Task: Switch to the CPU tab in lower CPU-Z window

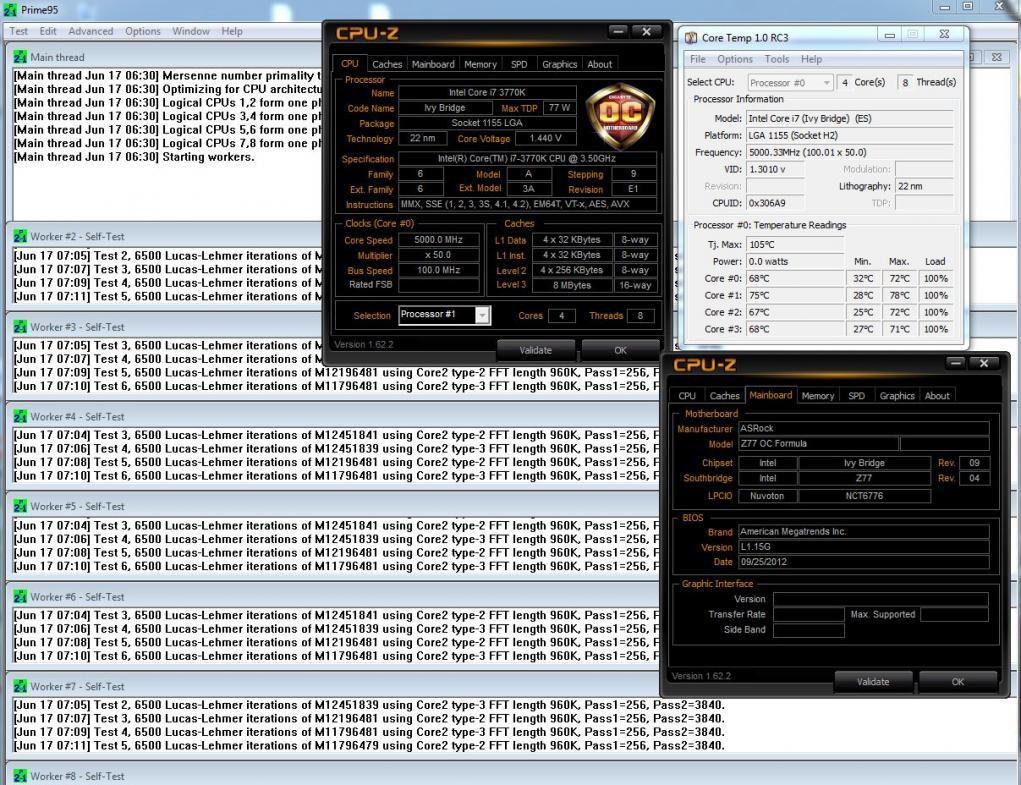Action: click(687, 396)
